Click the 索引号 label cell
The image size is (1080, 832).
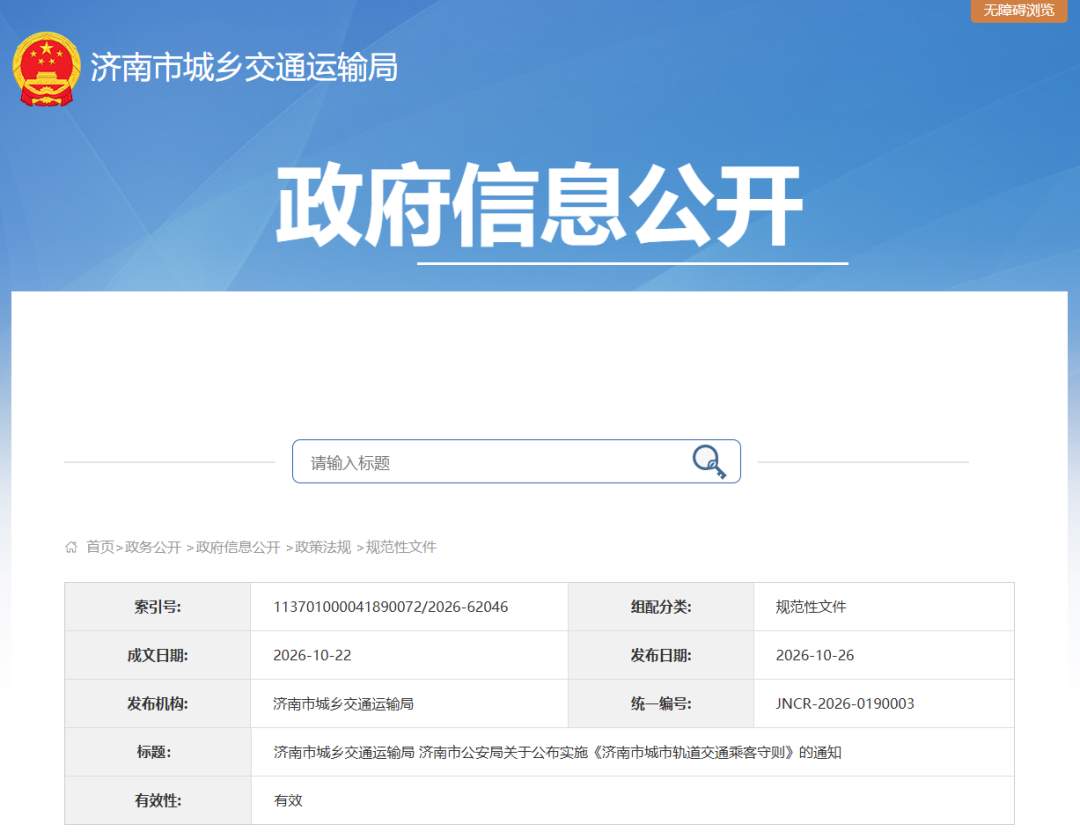[x=158, y=607]
